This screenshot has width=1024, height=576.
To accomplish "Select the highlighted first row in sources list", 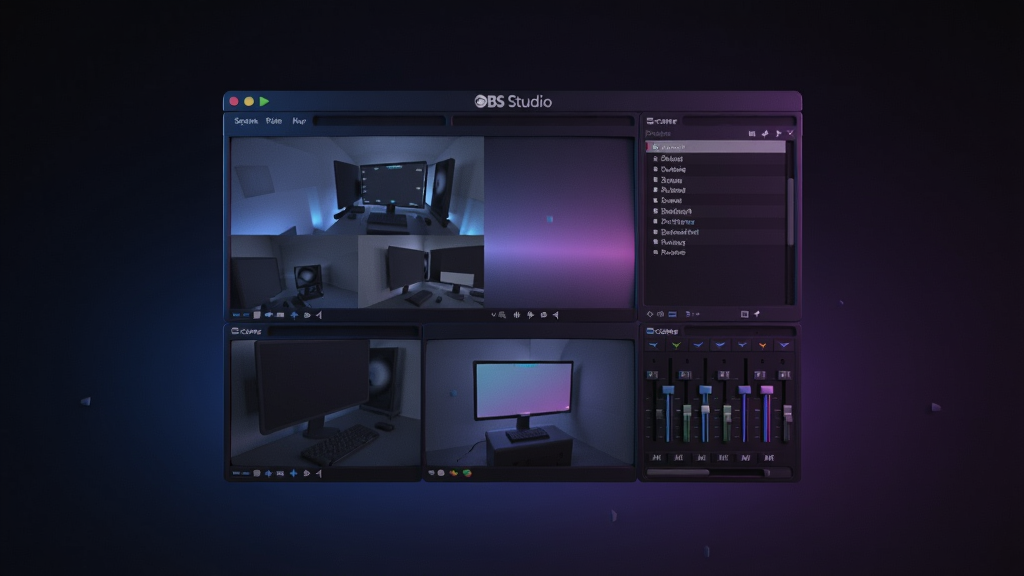I will pyautogui.click(x=715, y=147).
